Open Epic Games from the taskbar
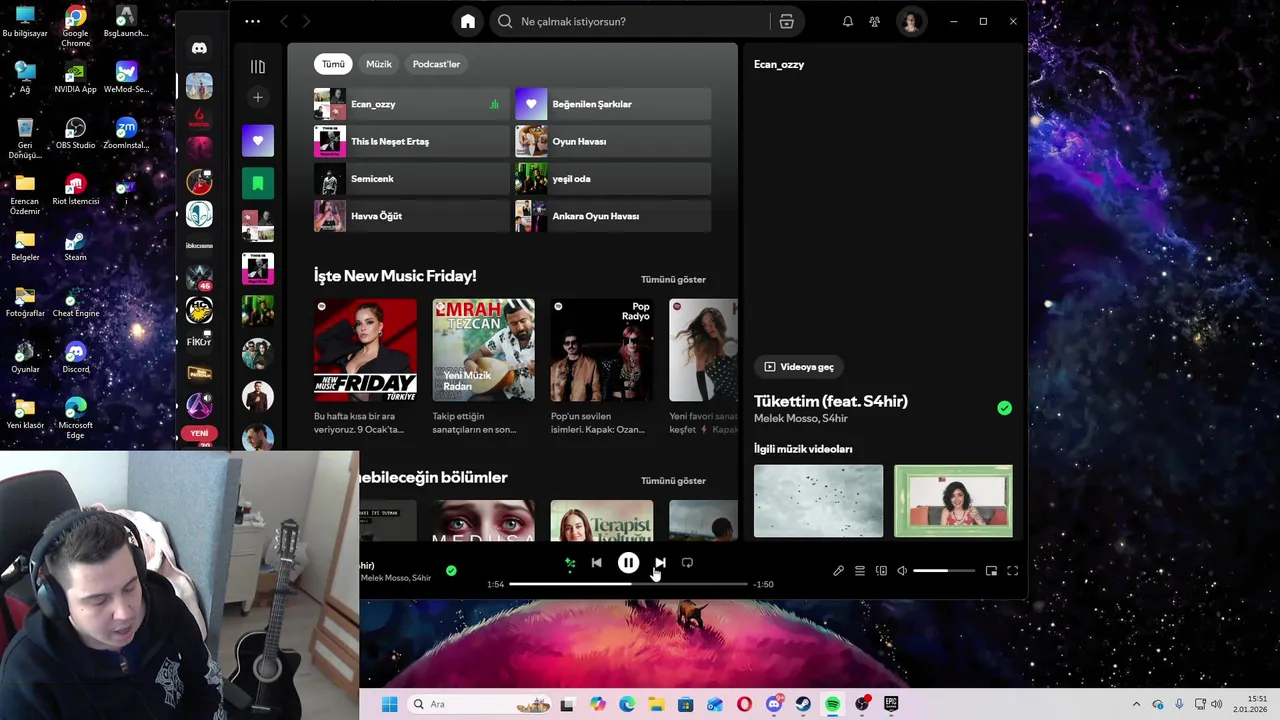Image resolution: width=1280 pixels, height=720 pixels. point(891,704)
